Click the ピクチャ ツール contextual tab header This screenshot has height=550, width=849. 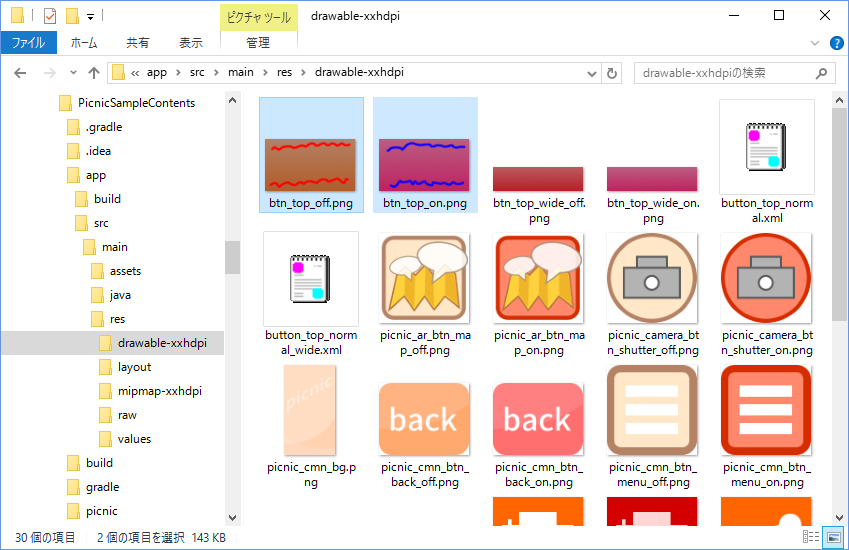pos(259,17)
